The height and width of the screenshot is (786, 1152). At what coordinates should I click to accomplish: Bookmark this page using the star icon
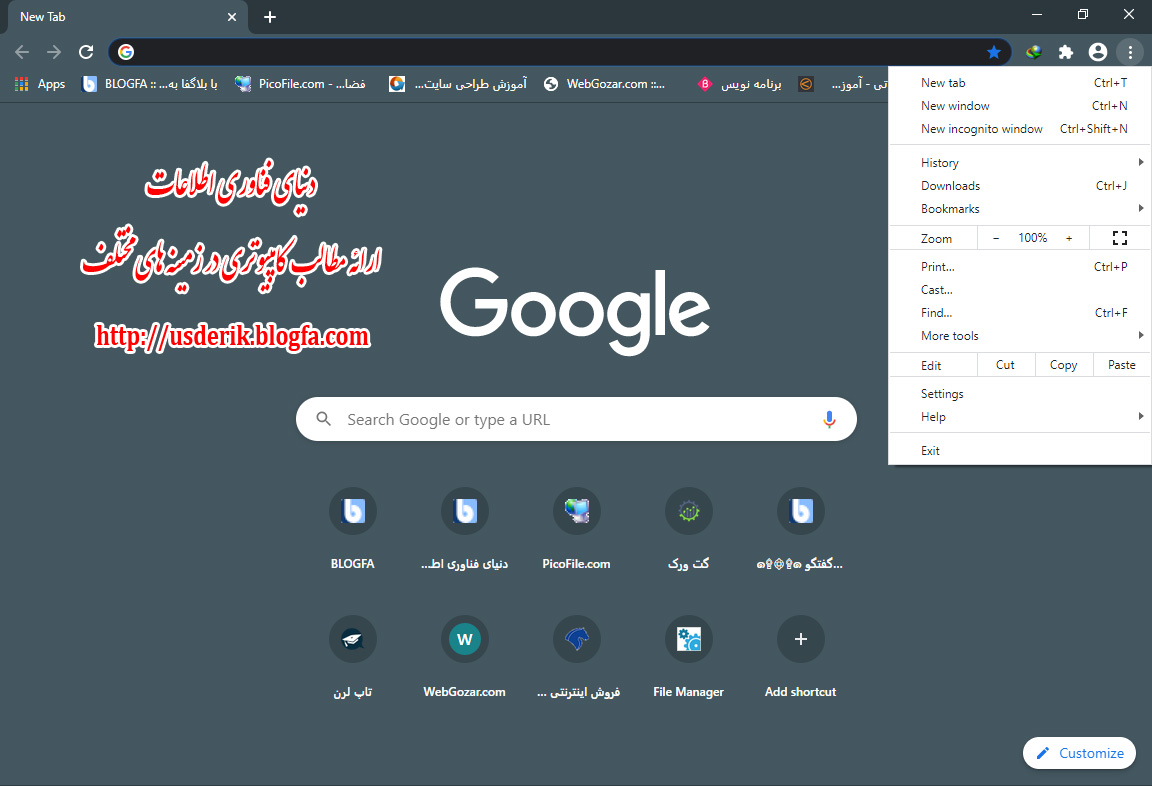tap(994, 51)
